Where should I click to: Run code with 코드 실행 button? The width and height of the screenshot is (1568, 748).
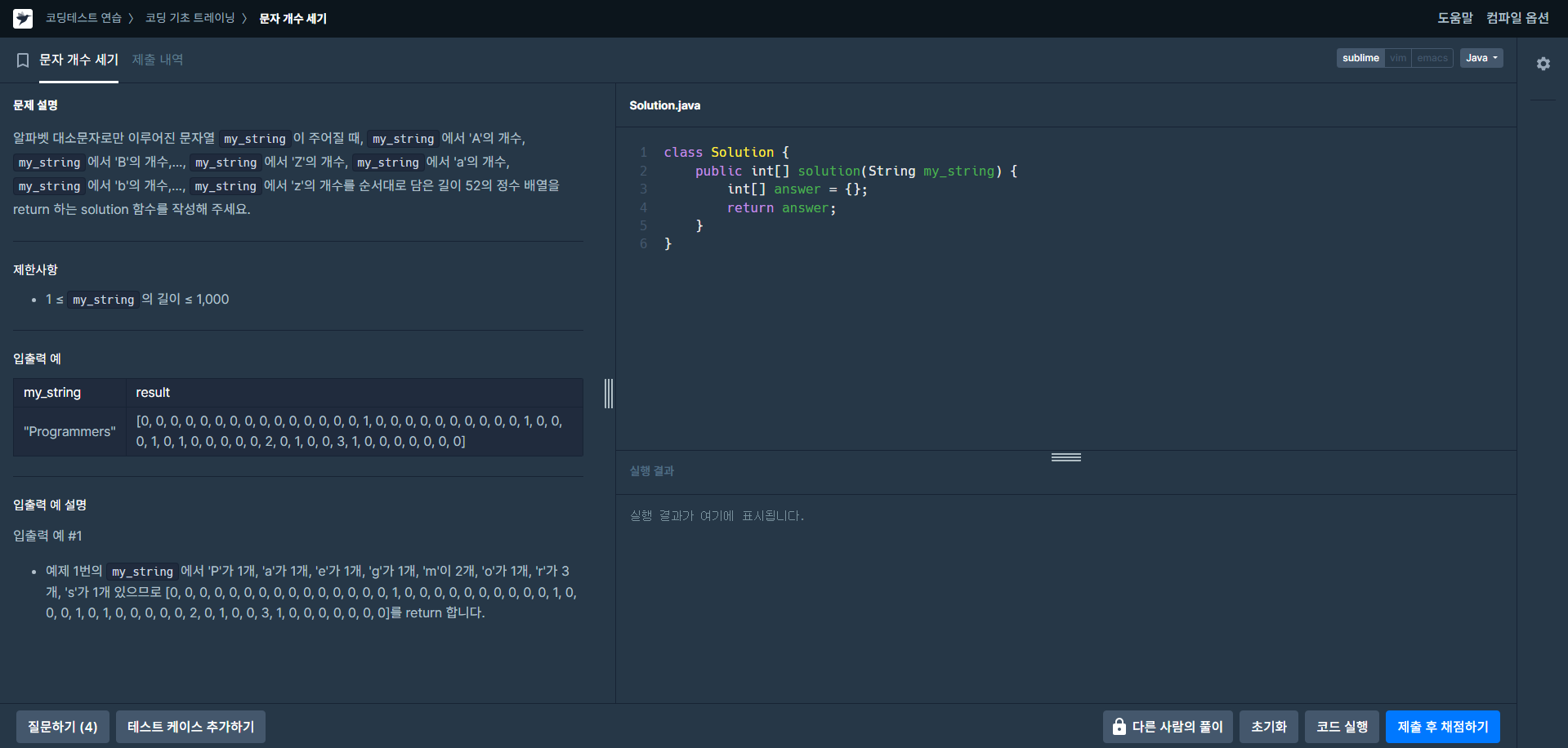(x=1342, y=727)
